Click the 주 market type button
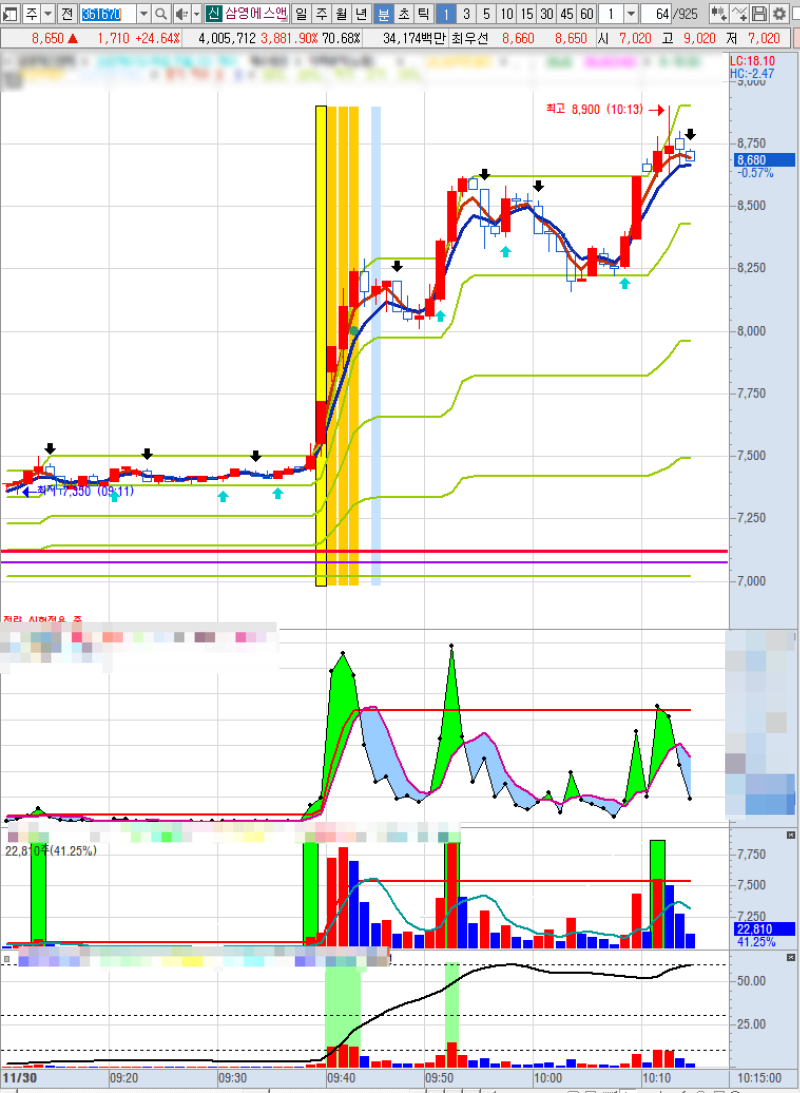This screenshot has height=1093, width=800. [x=31, y=13]
